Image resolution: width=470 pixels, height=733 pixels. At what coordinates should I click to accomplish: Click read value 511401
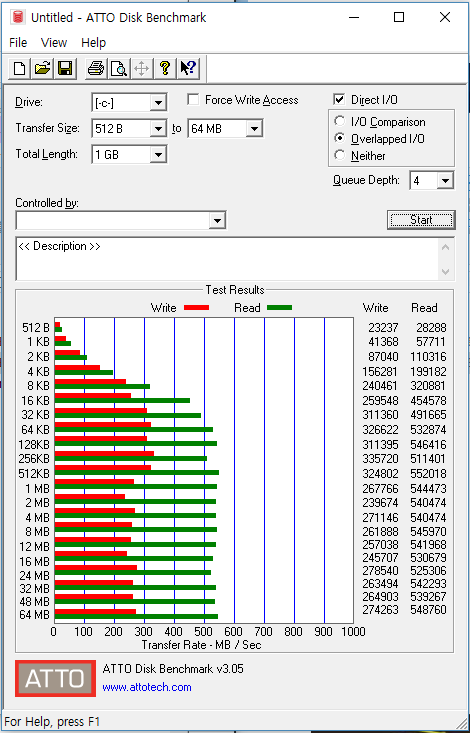[x=428, y=459]
